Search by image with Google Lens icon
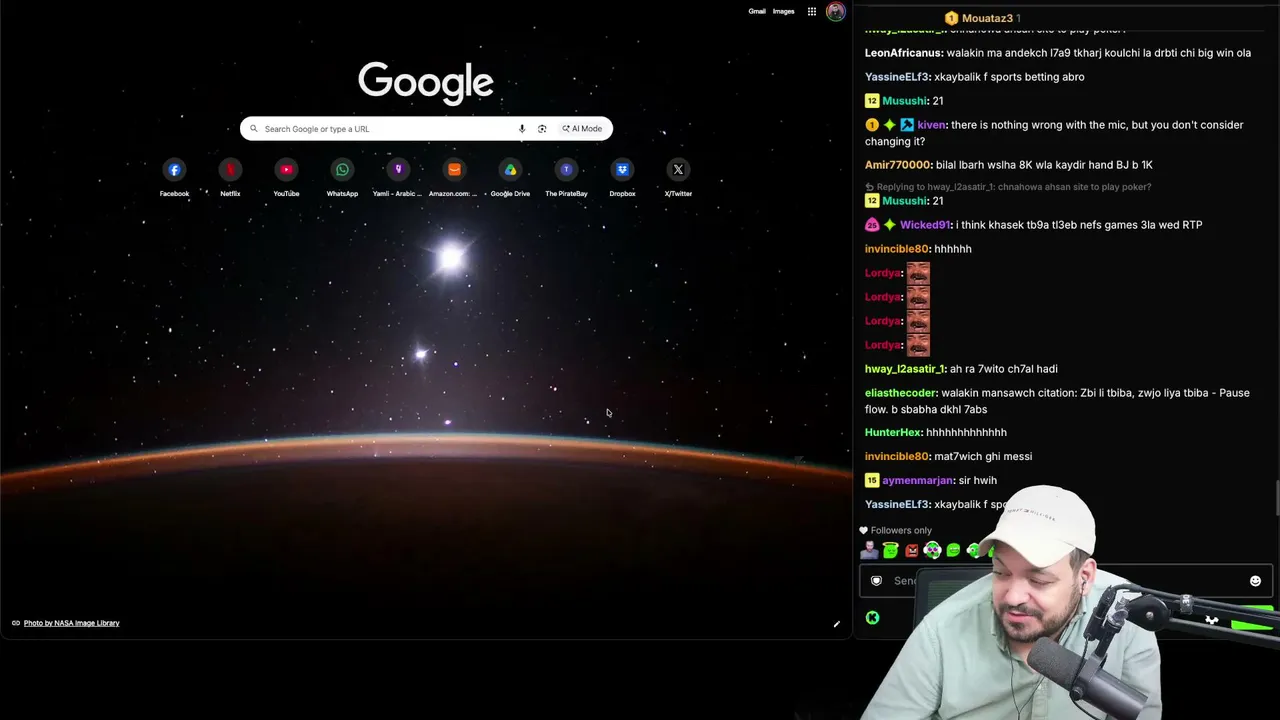Image resolution: width=1280 pixels, height=720 pixels. [542, 129]
